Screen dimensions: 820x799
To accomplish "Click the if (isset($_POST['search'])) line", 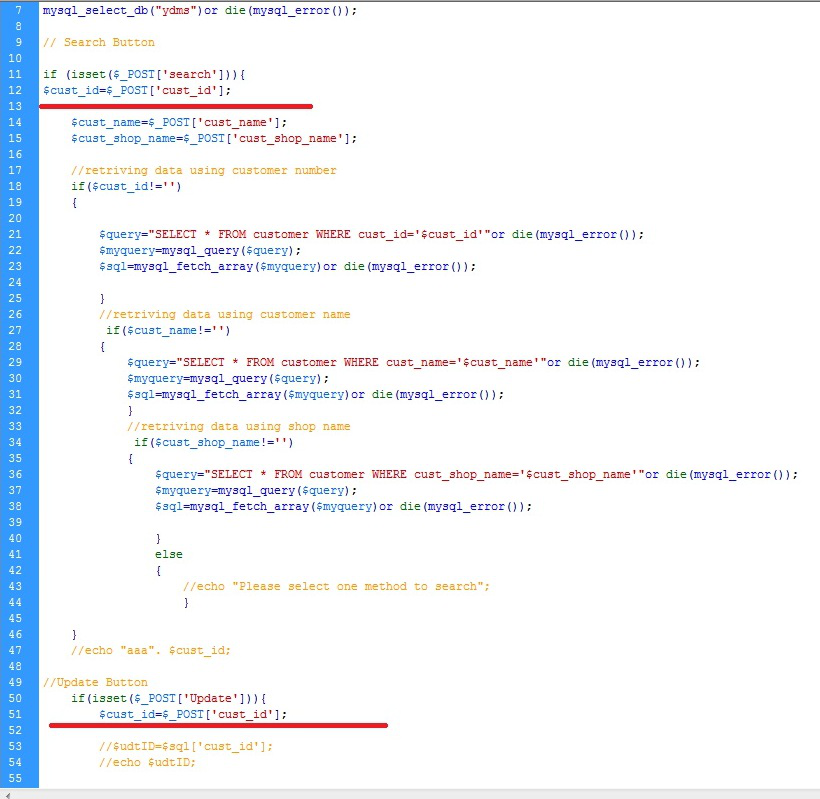I will [144, 75].
